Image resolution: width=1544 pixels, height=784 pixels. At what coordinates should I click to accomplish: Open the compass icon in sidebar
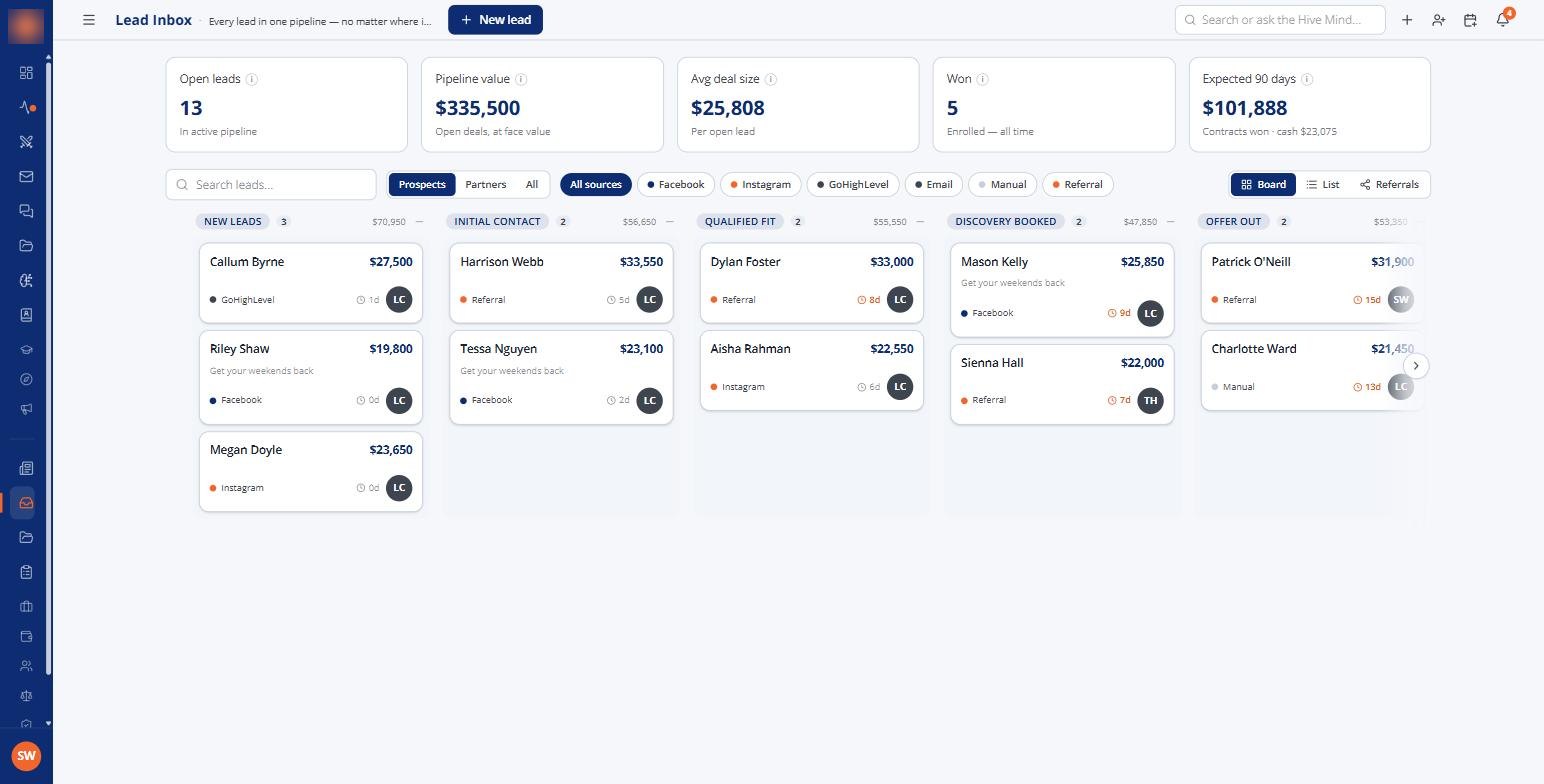26,379
